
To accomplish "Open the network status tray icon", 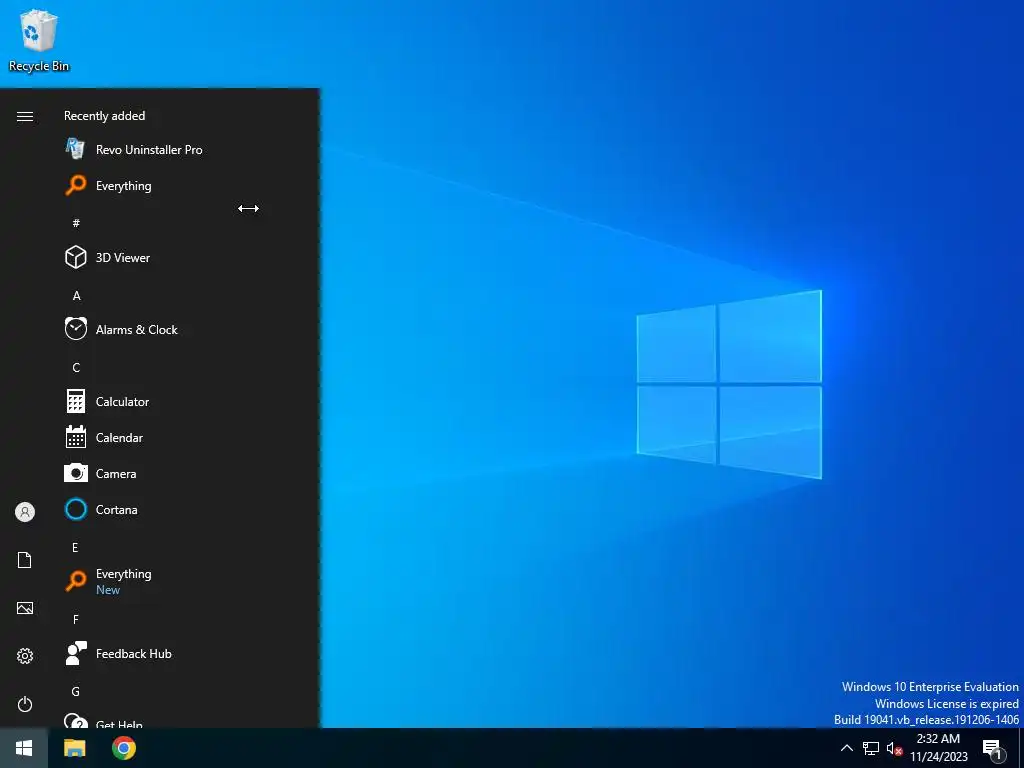I will 871,748.
